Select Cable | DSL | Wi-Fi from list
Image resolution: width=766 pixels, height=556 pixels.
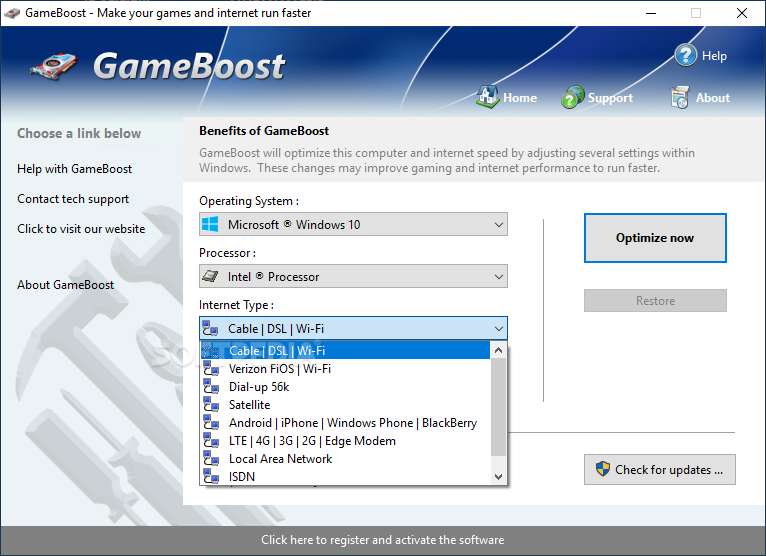click(345, 350)
